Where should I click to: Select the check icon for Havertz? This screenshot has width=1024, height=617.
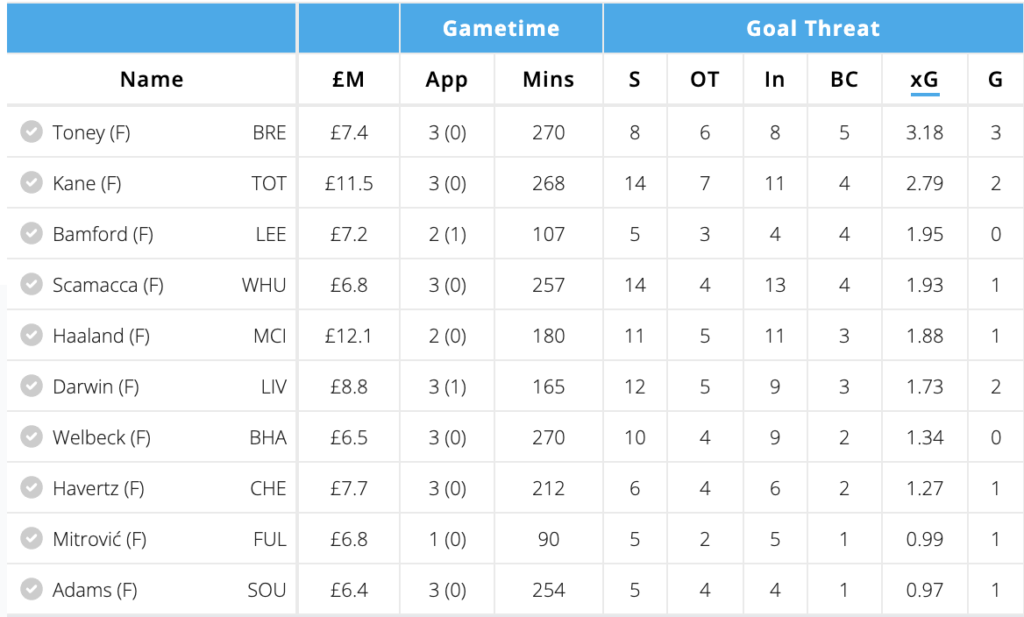(x=32, y=488)
